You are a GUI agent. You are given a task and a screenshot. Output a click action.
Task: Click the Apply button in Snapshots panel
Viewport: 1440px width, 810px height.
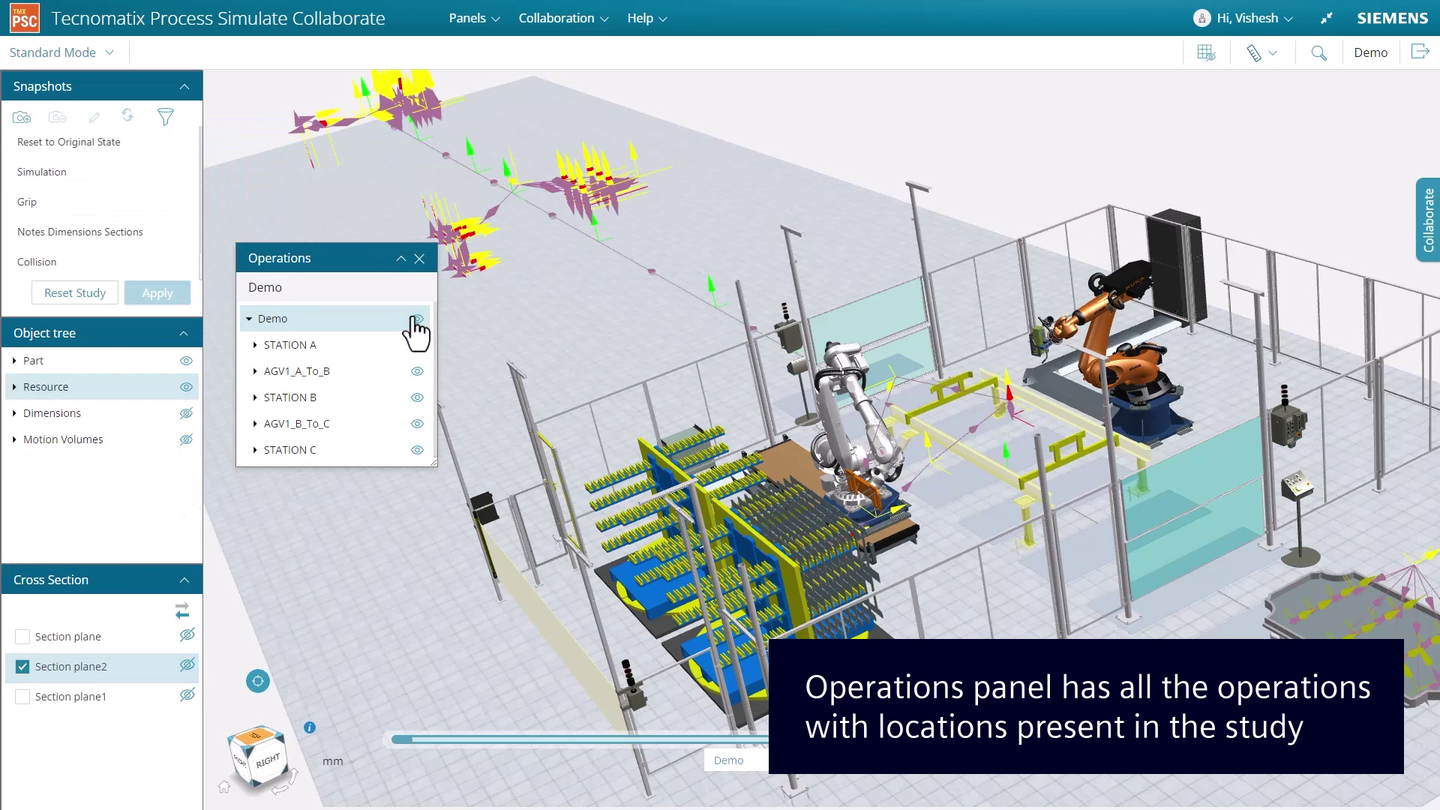(x=157, y=292)
